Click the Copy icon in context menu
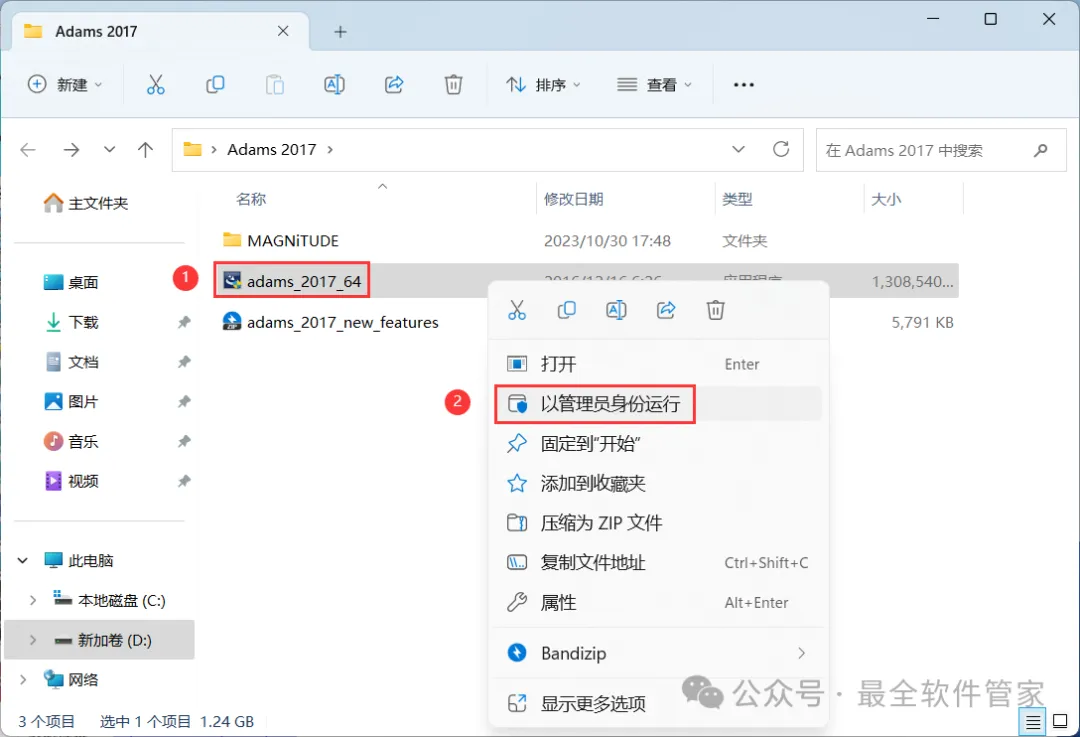Screen dimensions: 1080x737 566,310
